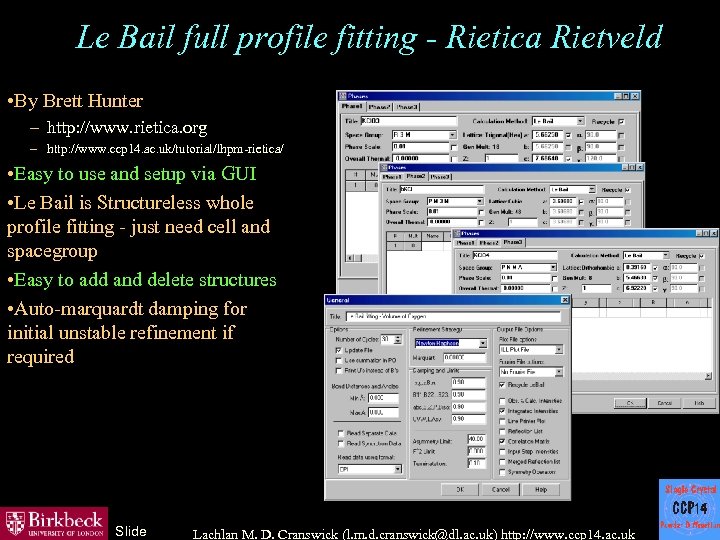
Task: Open the R 3 M Space Group dropdown
Action: tap(452, 135)
